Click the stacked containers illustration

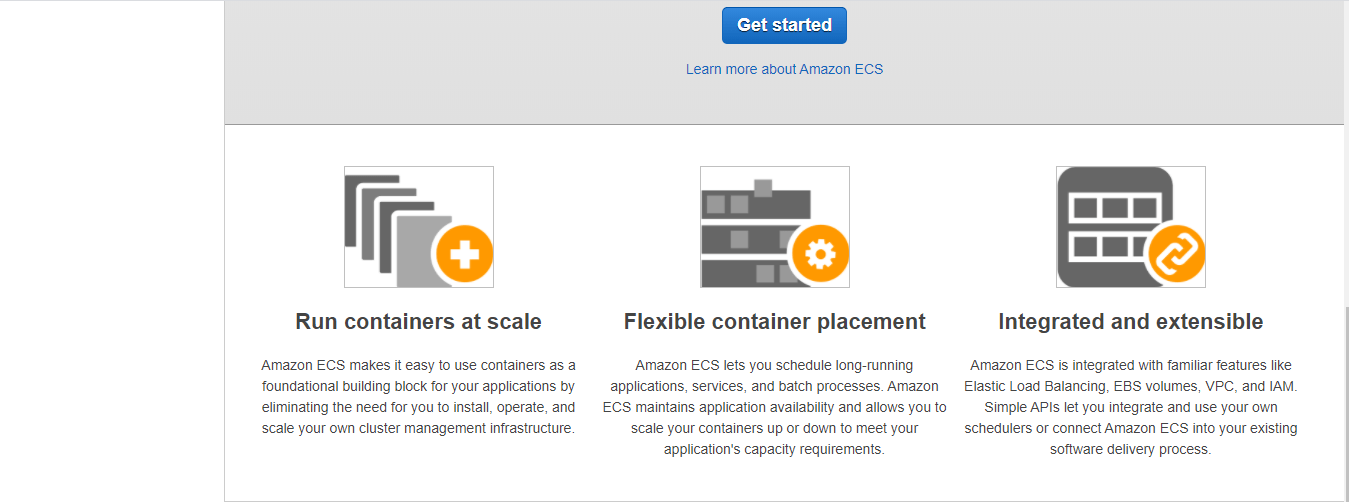419,227
